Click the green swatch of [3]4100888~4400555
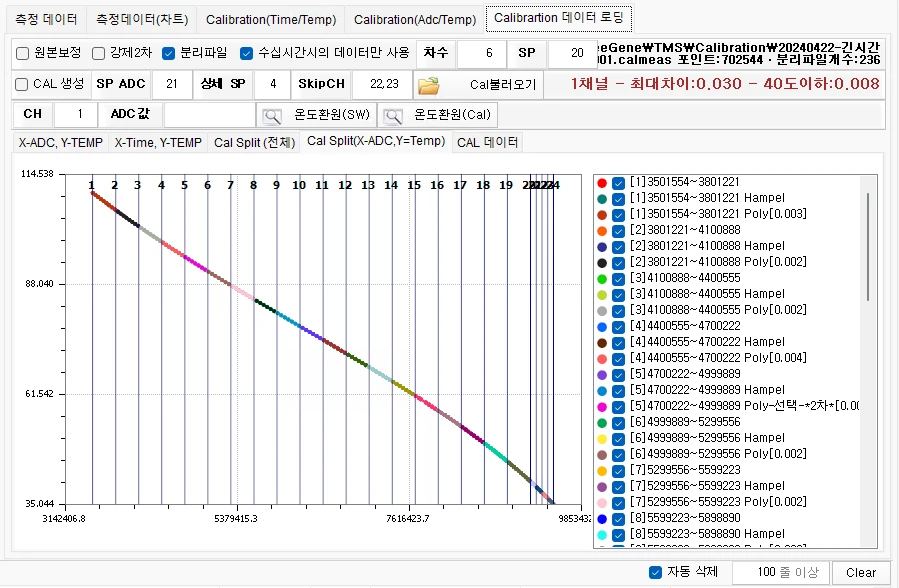899x588 pixels. [602, 279]
